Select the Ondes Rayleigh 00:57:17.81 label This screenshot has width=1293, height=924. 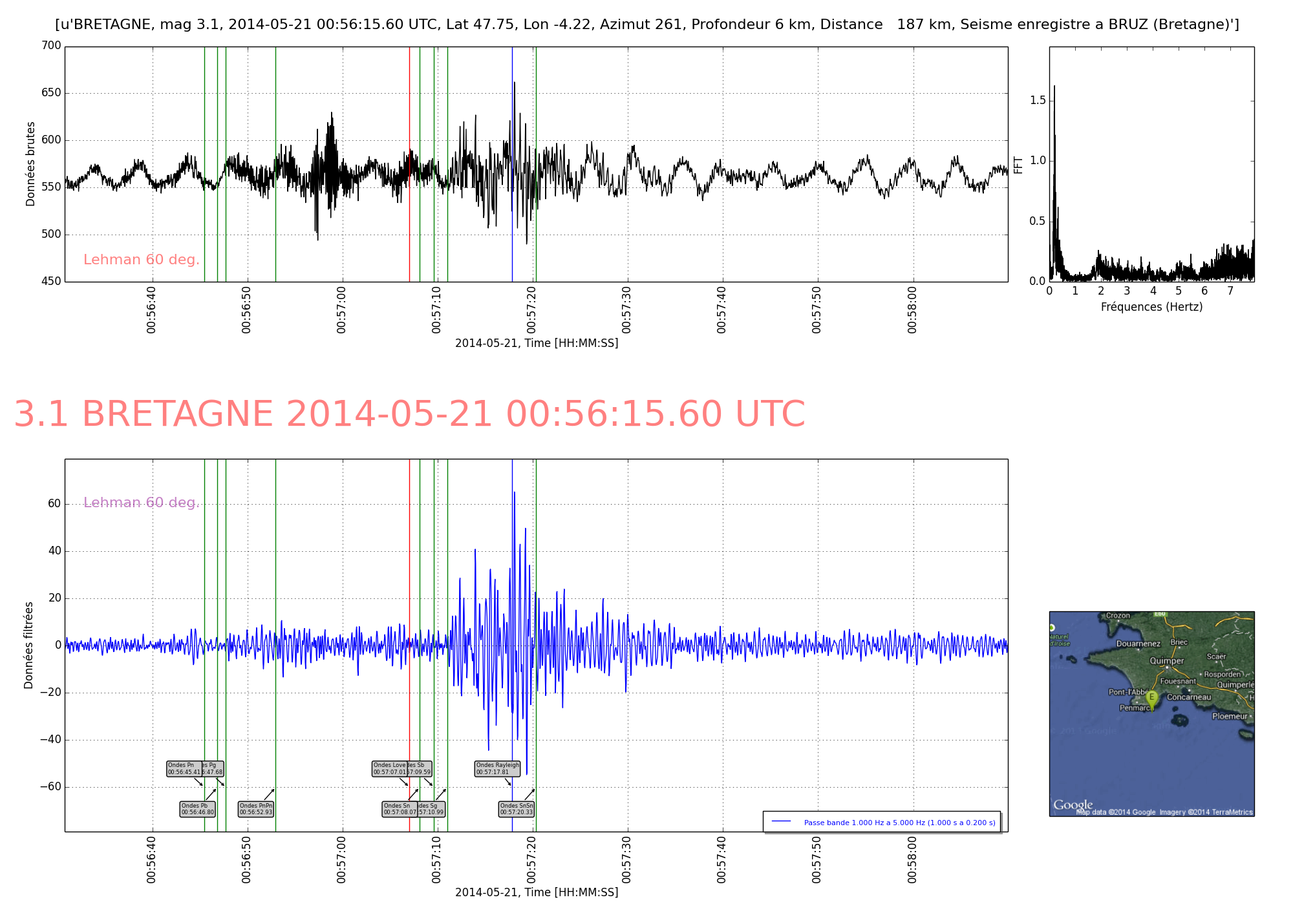point(497,768)
